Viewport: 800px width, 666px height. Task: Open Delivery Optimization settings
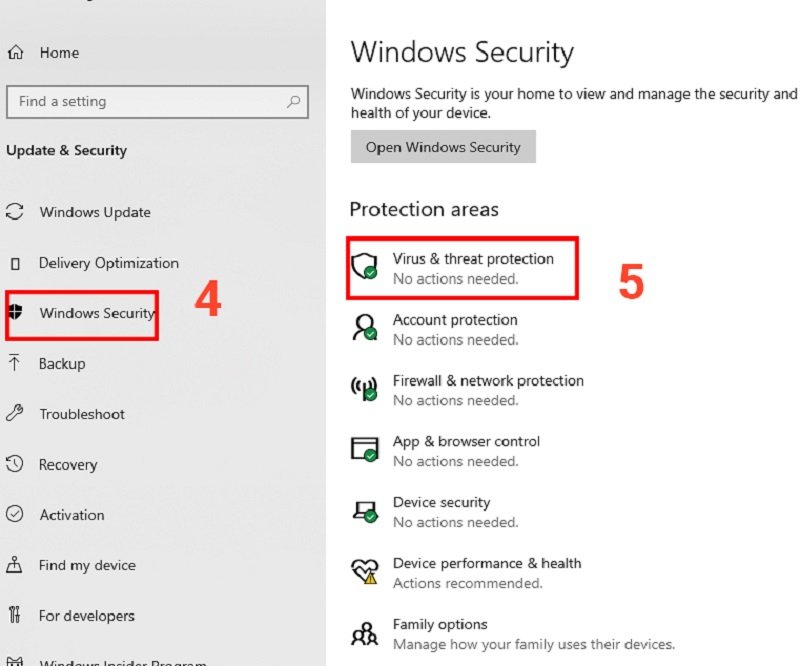click(x=108, y=263)
